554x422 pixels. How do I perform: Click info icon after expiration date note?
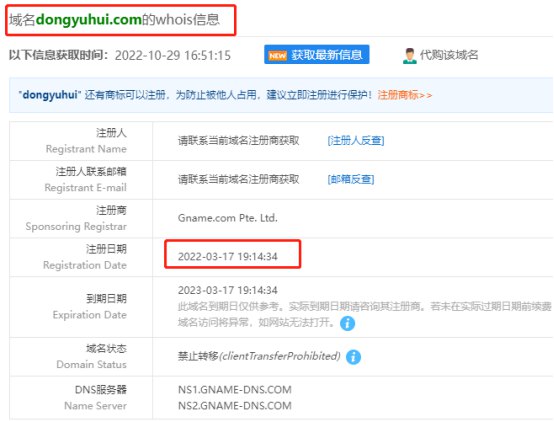(x=347, y=323)
